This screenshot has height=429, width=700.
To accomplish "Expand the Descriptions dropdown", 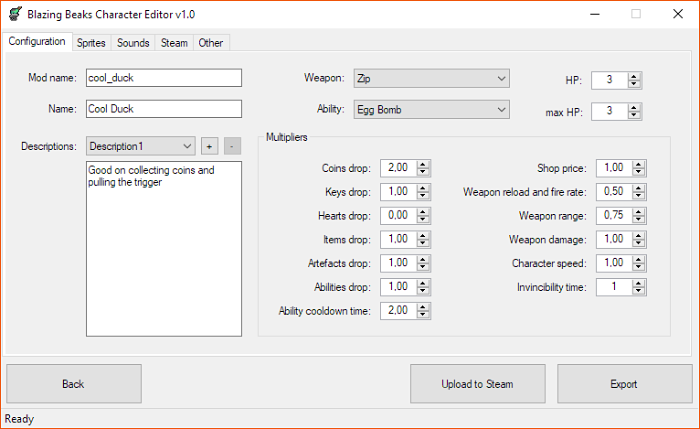I will coord(141,146).
